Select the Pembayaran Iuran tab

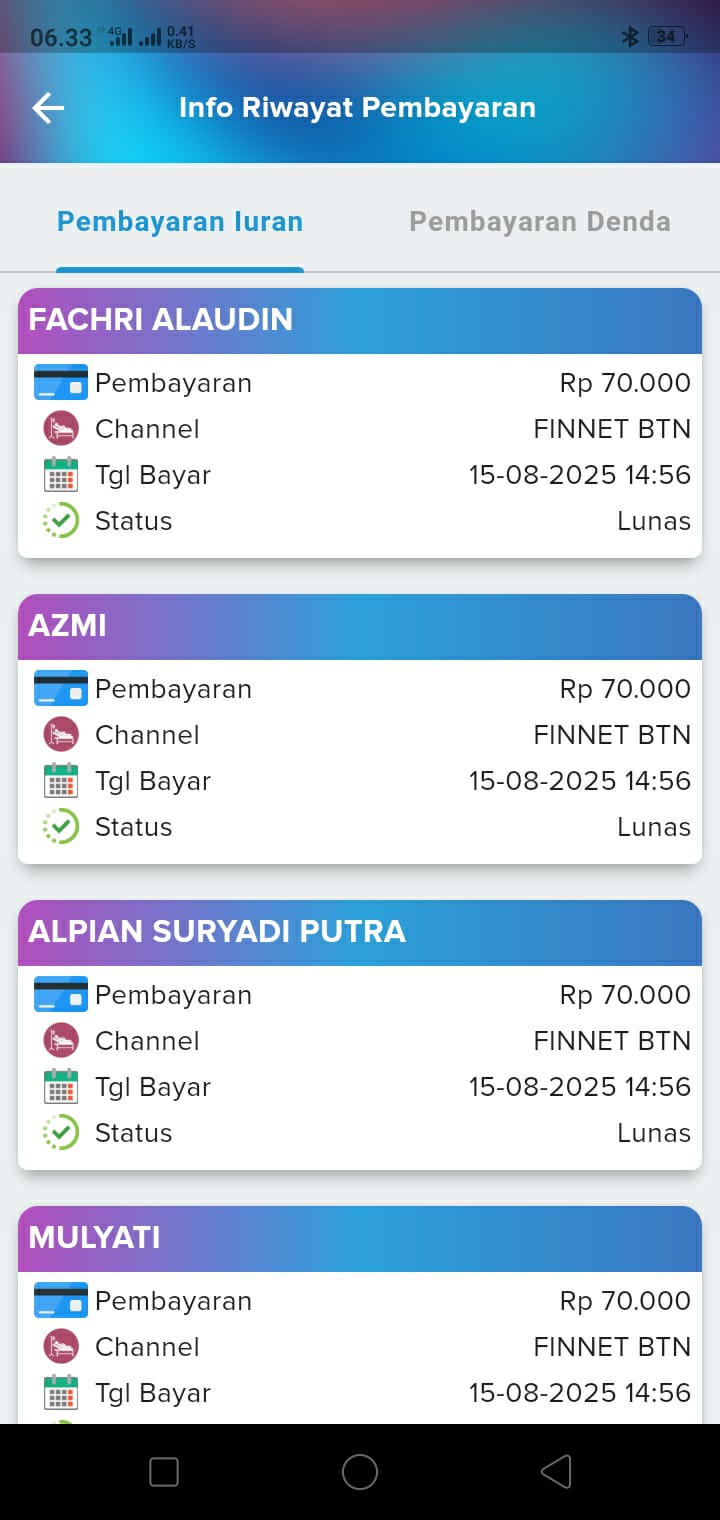(x=180, y=222)
